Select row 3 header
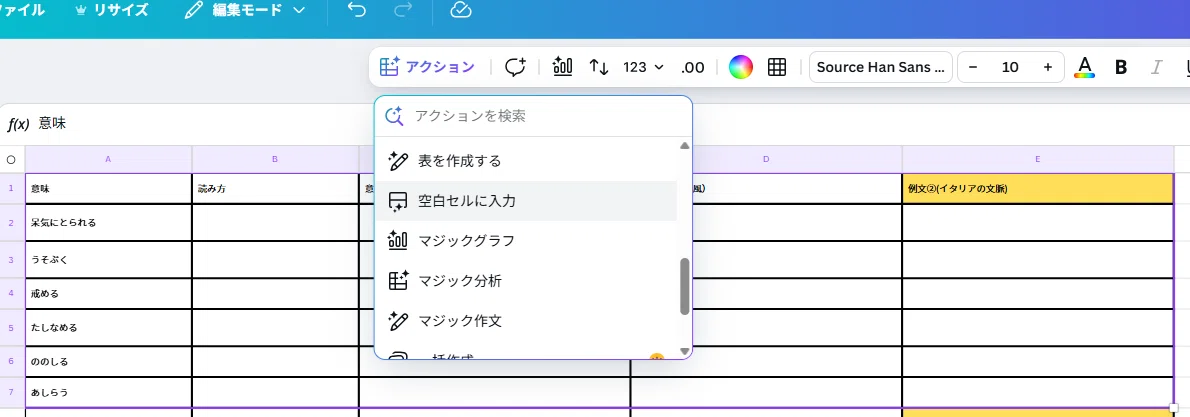This screenshot has height=417, width=1190. pyautogui.click(x=11, y=260)
